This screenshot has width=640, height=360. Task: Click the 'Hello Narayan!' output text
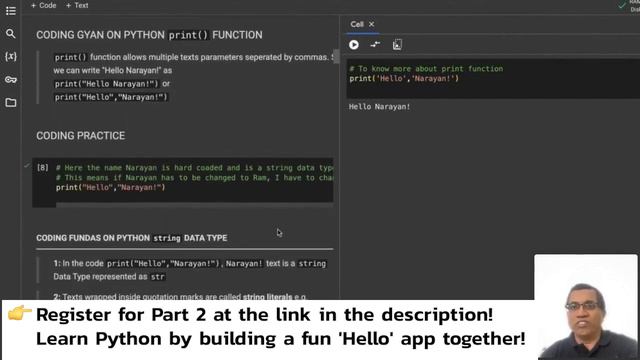coord(379,107)
